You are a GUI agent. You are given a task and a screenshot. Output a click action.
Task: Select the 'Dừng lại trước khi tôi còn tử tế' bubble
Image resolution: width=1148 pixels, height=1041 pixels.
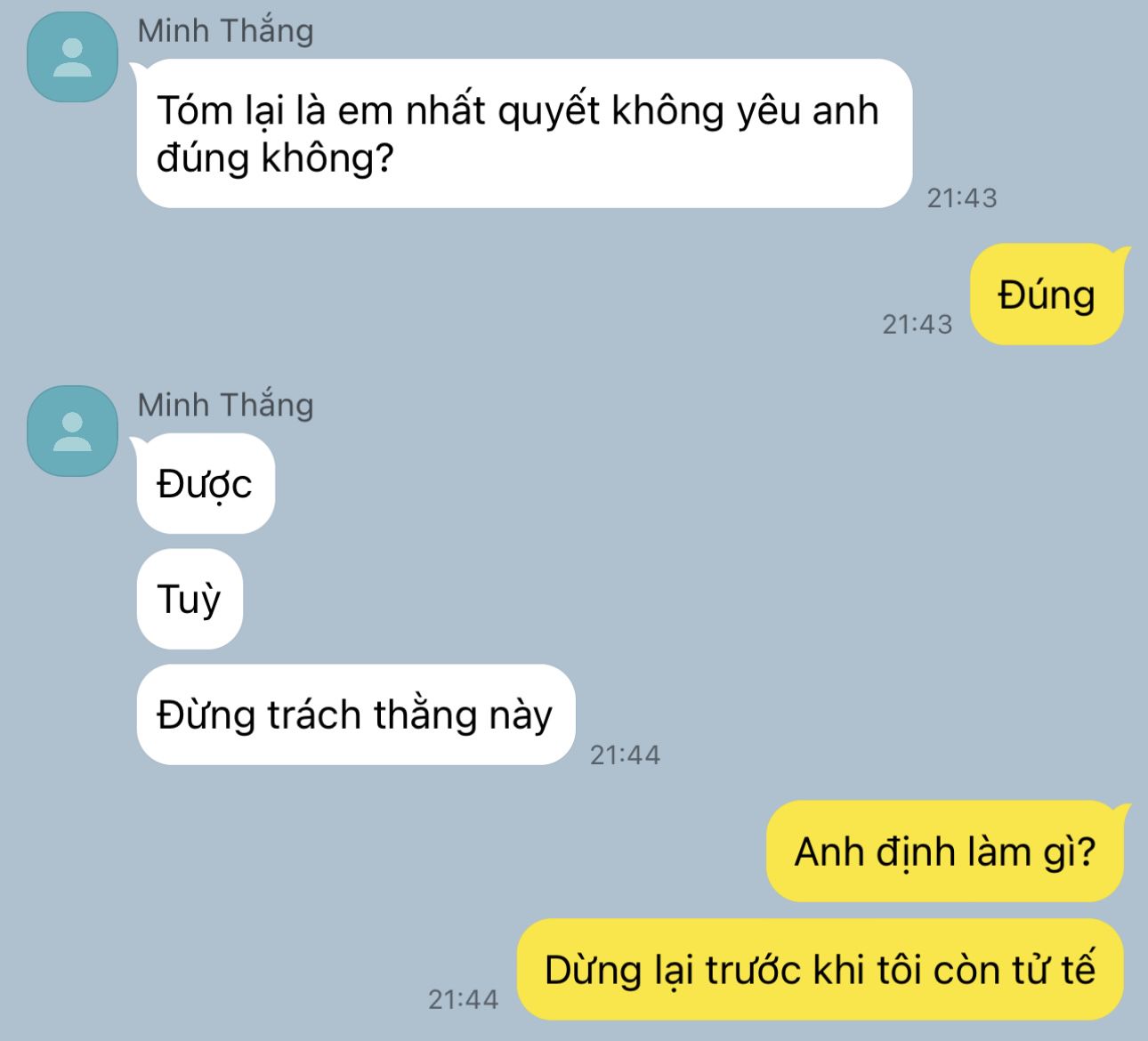821,970
